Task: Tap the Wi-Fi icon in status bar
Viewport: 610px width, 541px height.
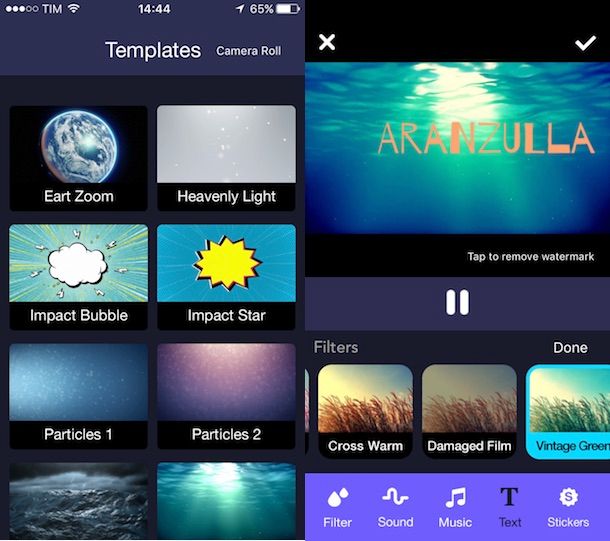Action: coord(73,8)
